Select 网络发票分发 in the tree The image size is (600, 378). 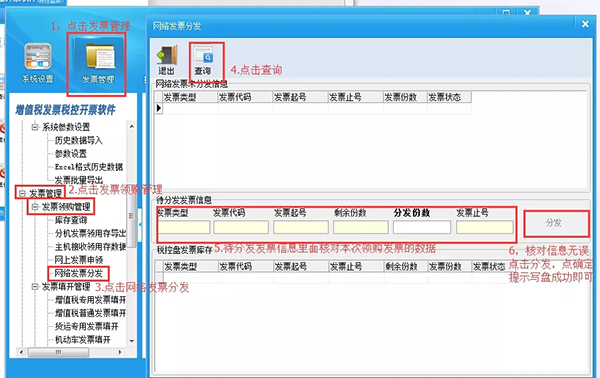click(78, 273)
